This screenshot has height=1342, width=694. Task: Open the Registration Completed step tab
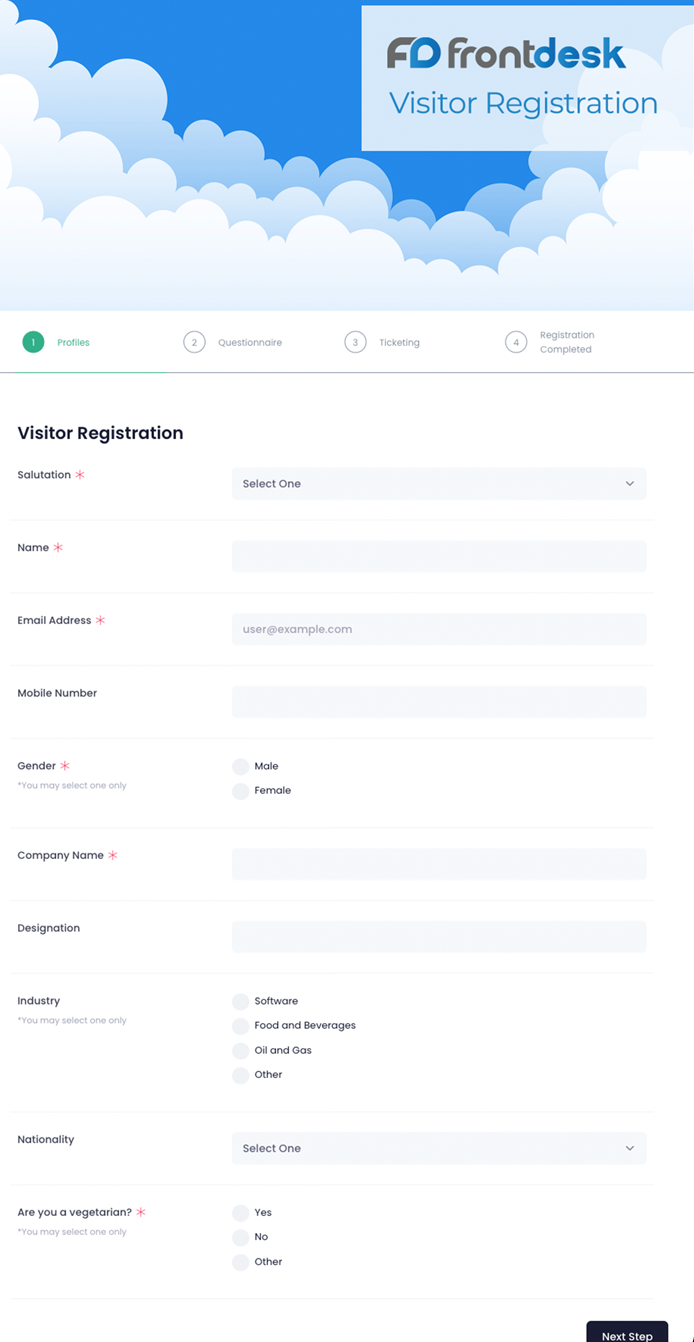point(567,342)
